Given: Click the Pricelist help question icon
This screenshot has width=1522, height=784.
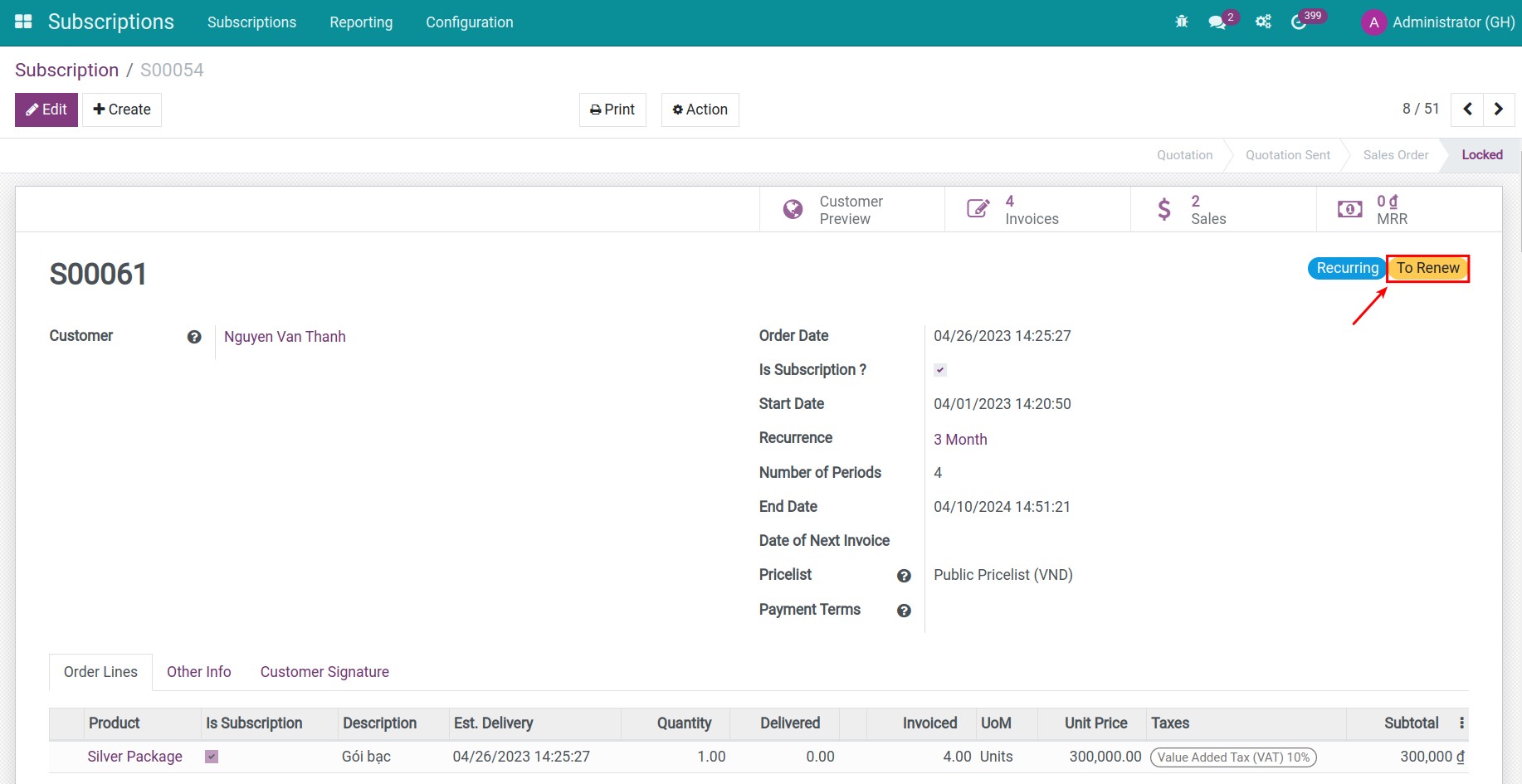Looking at the screenshot, I should tap(904, 576).
